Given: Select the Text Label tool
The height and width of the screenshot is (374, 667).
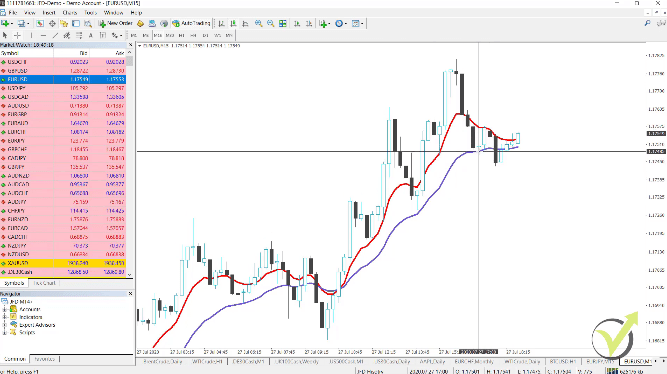Looking at the screenshot, I should coord(103,35).
